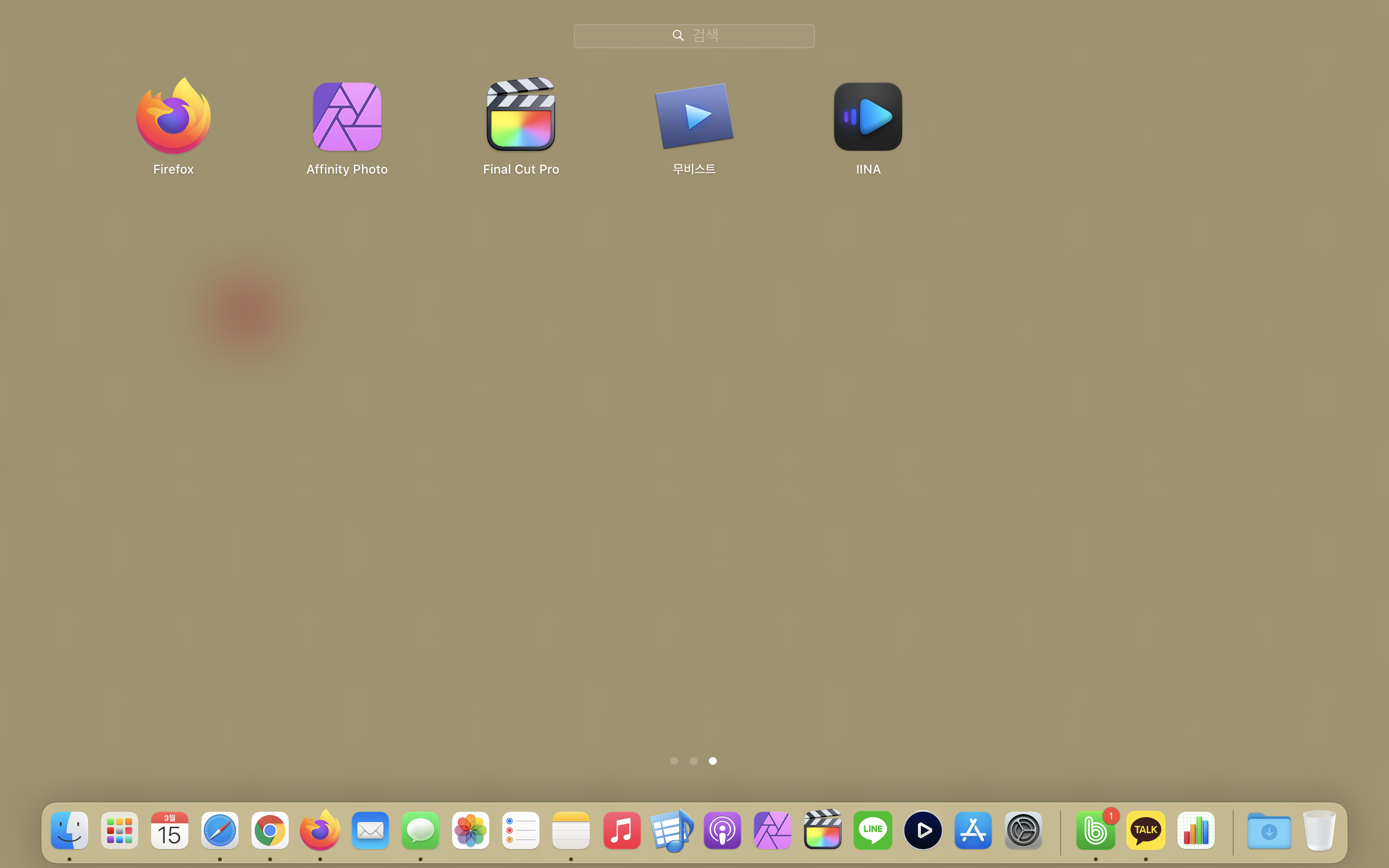
Task: Click the Launchpad search field
Action: (694, 36)
